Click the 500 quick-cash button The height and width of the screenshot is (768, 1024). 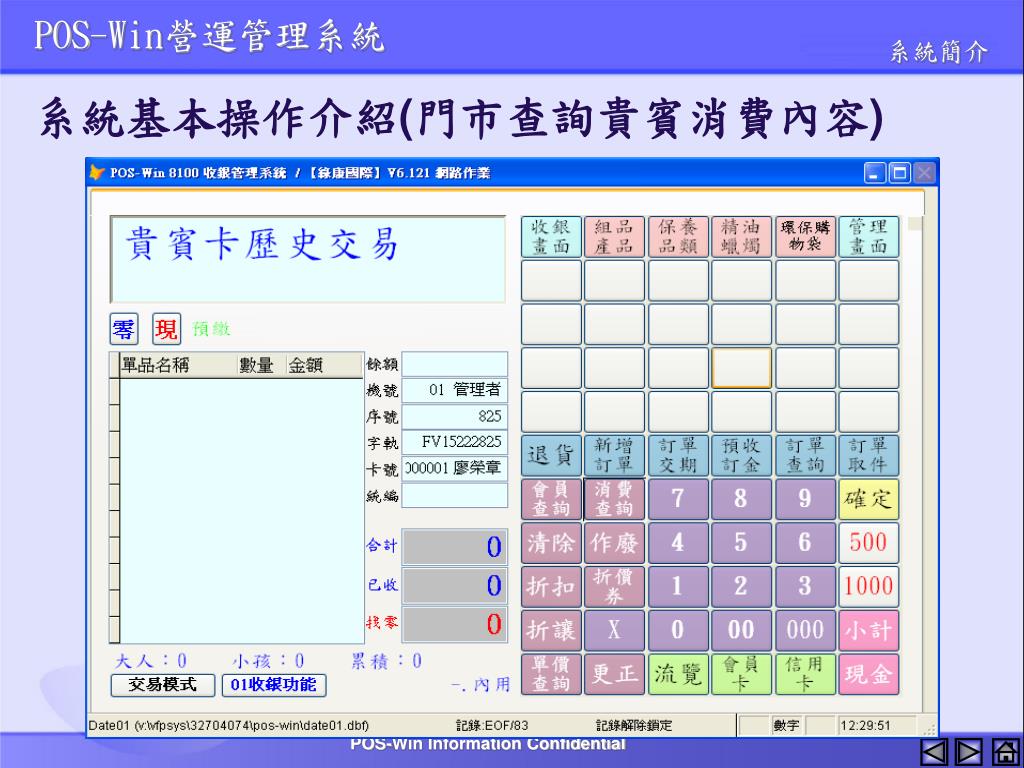(869, 543)
